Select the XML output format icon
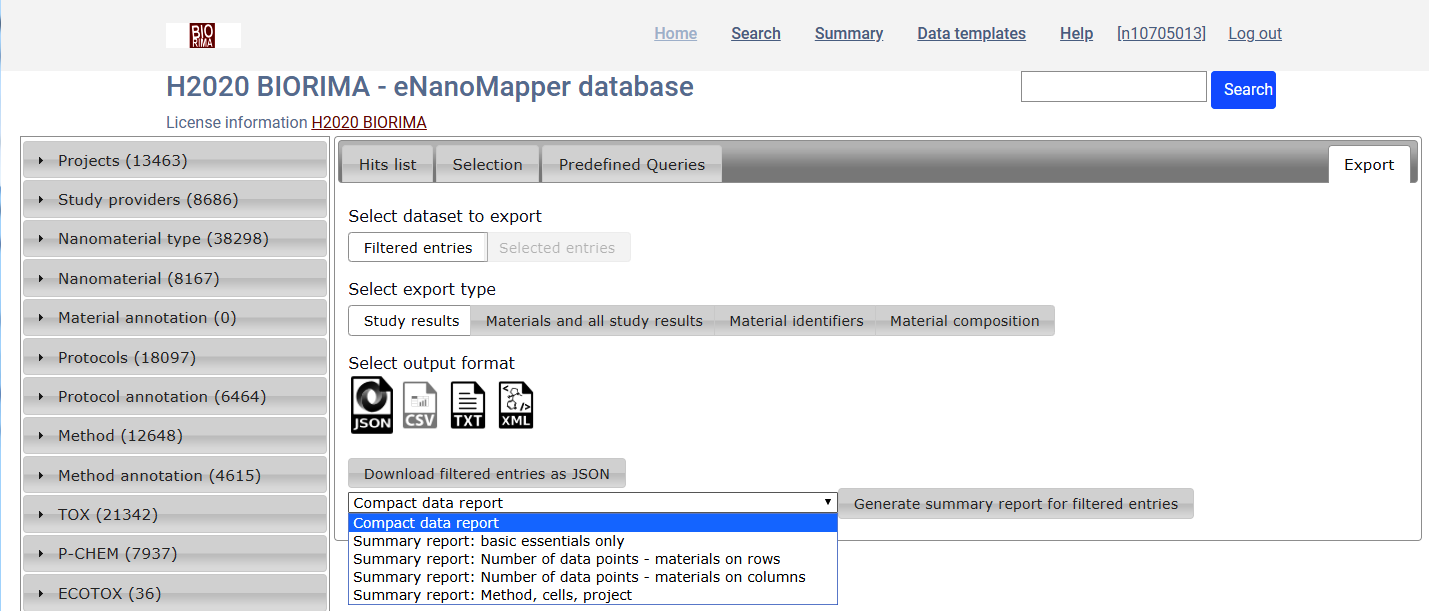 [515, 404]
